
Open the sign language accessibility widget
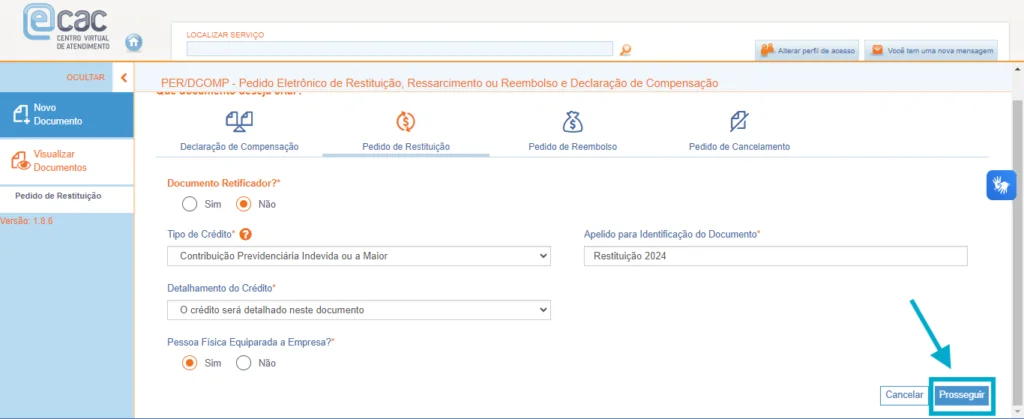tap(1001, 185)
